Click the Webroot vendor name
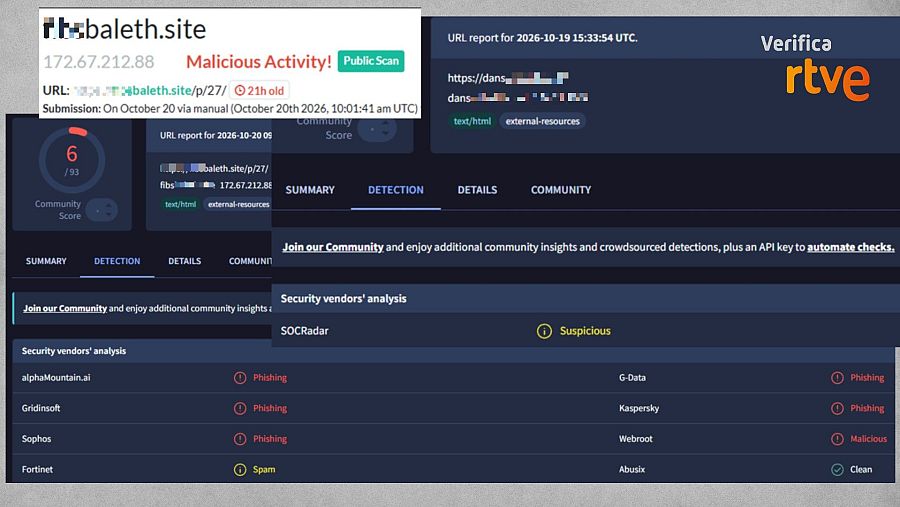 tap(635, 439)
